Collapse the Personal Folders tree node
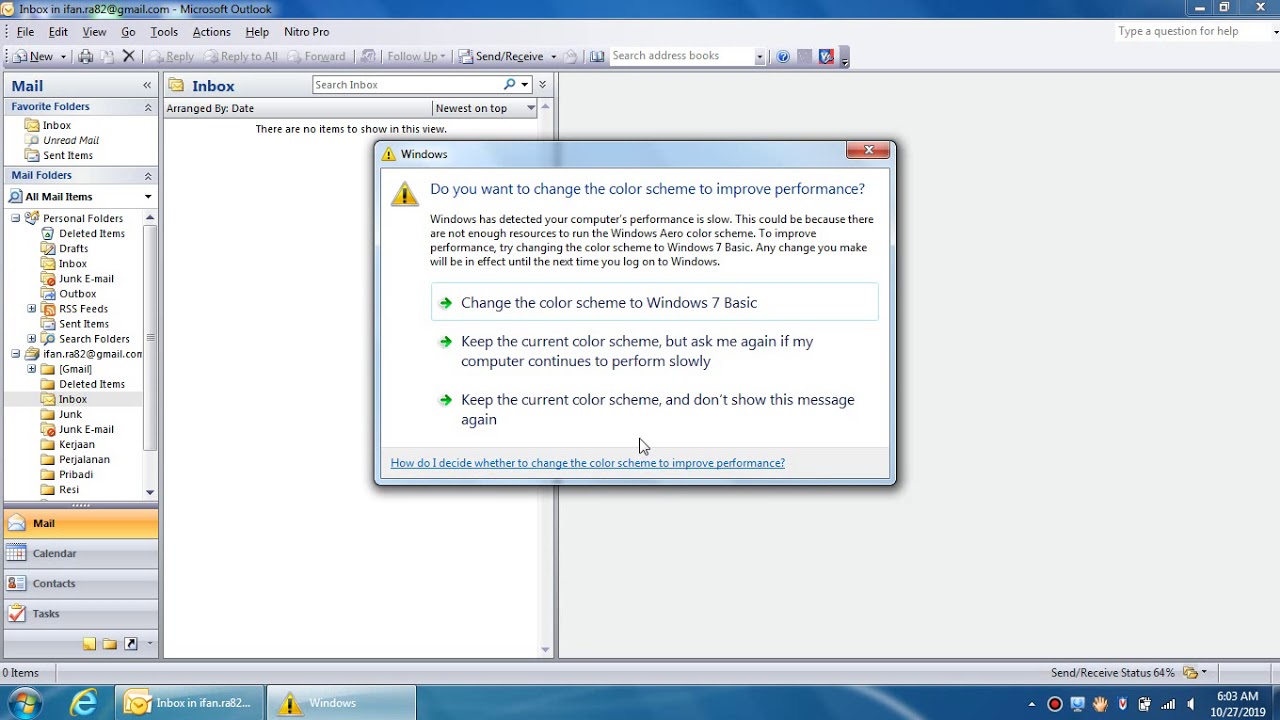The height and width of the screenshot is (720, 1280). [x=16, y=218]
